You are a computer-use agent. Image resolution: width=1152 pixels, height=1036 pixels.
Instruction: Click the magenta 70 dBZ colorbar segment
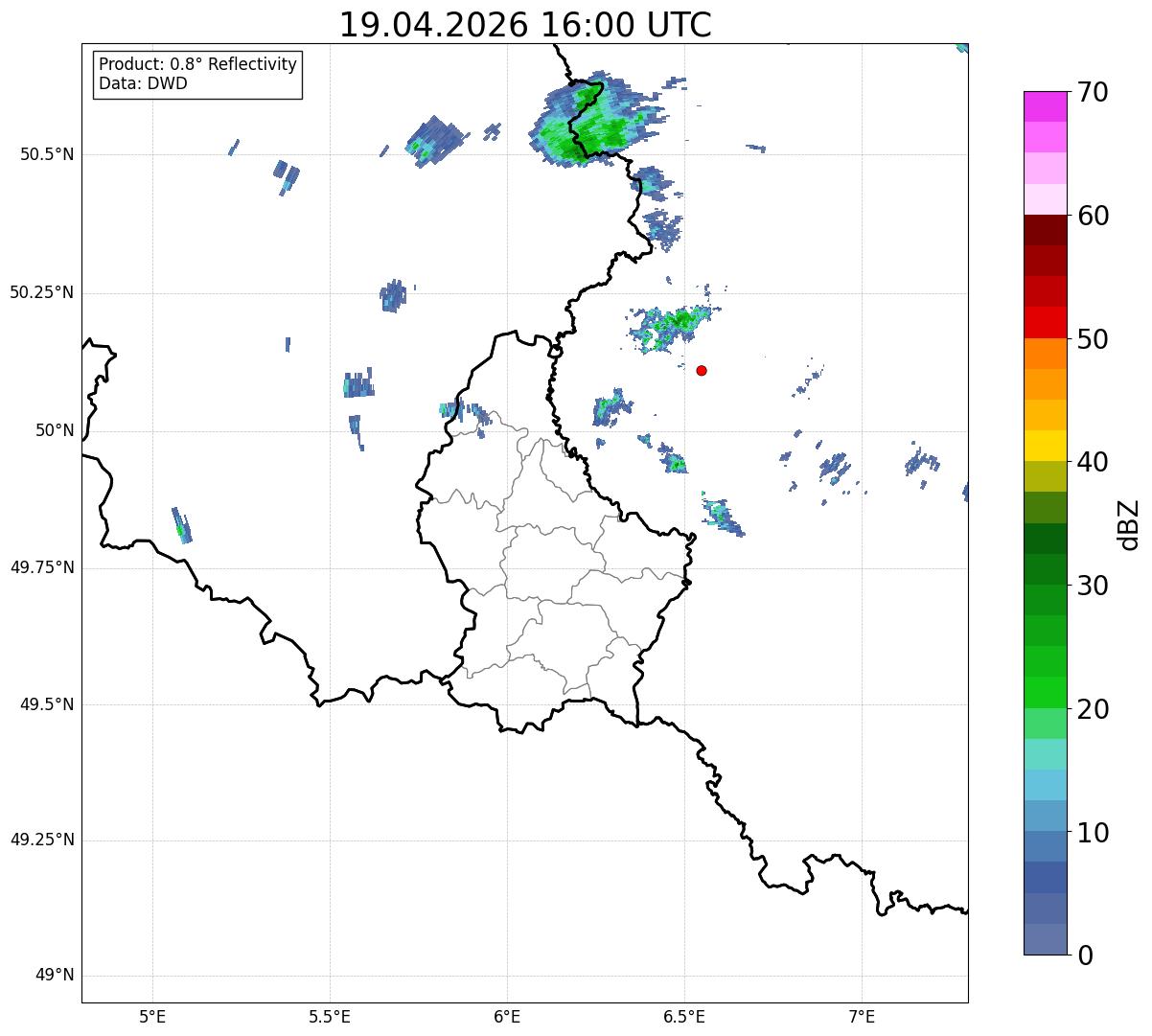(x=1045, y=106)
